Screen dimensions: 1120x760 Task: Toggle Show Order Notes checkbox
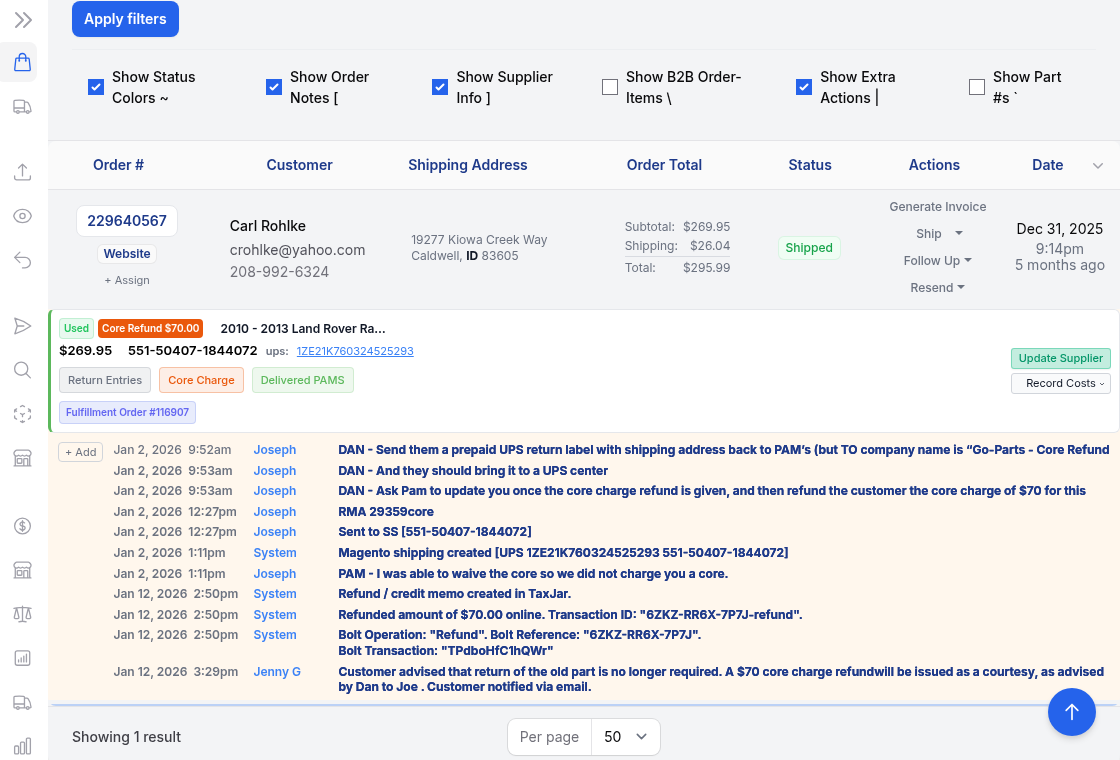coord(274,87)
